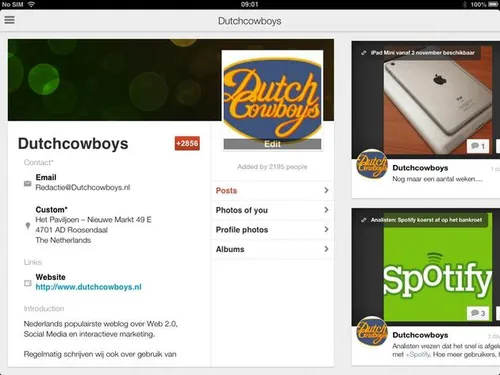This screenshot has width=500, height=375.
Task: Click the email envelope icon
Action: pos(28,183)
